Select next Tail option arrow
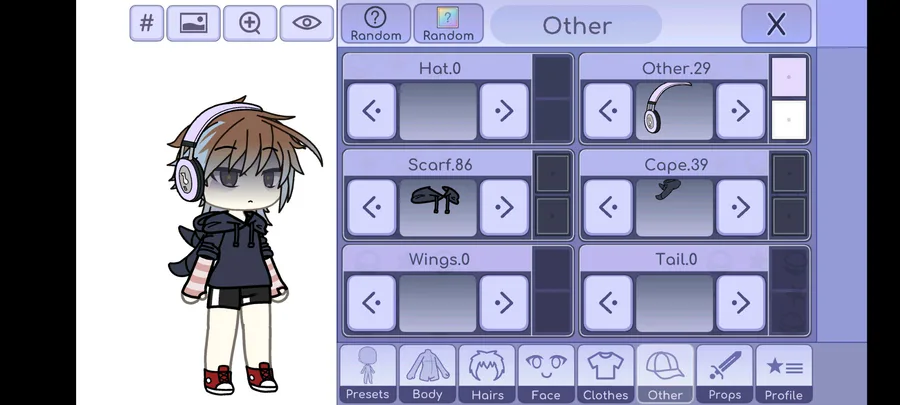The image size is (900, 405). 740,303
